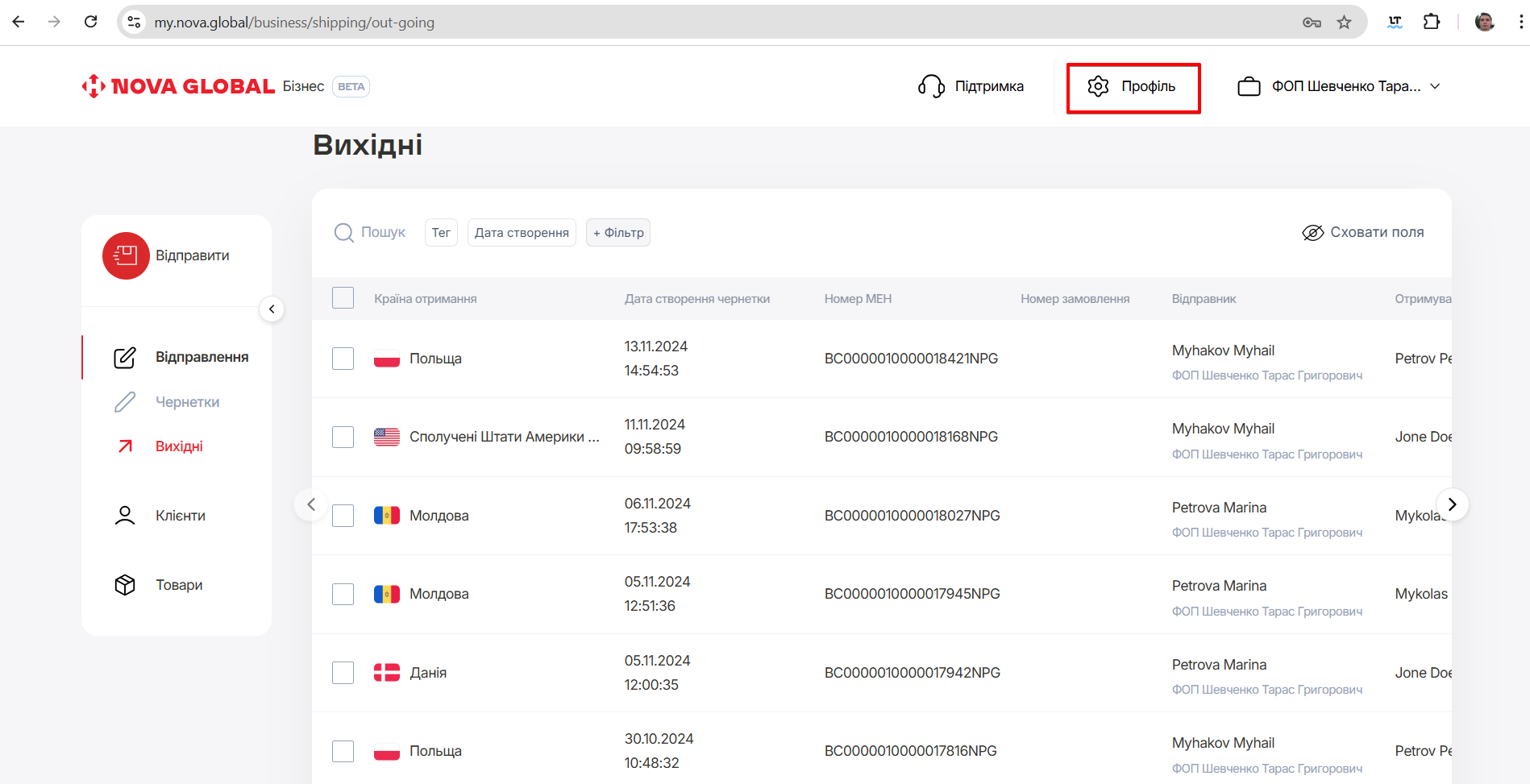Open Дата створення date filter
This screenshot has width=1530, height=784.
click(x=522, y=233)
